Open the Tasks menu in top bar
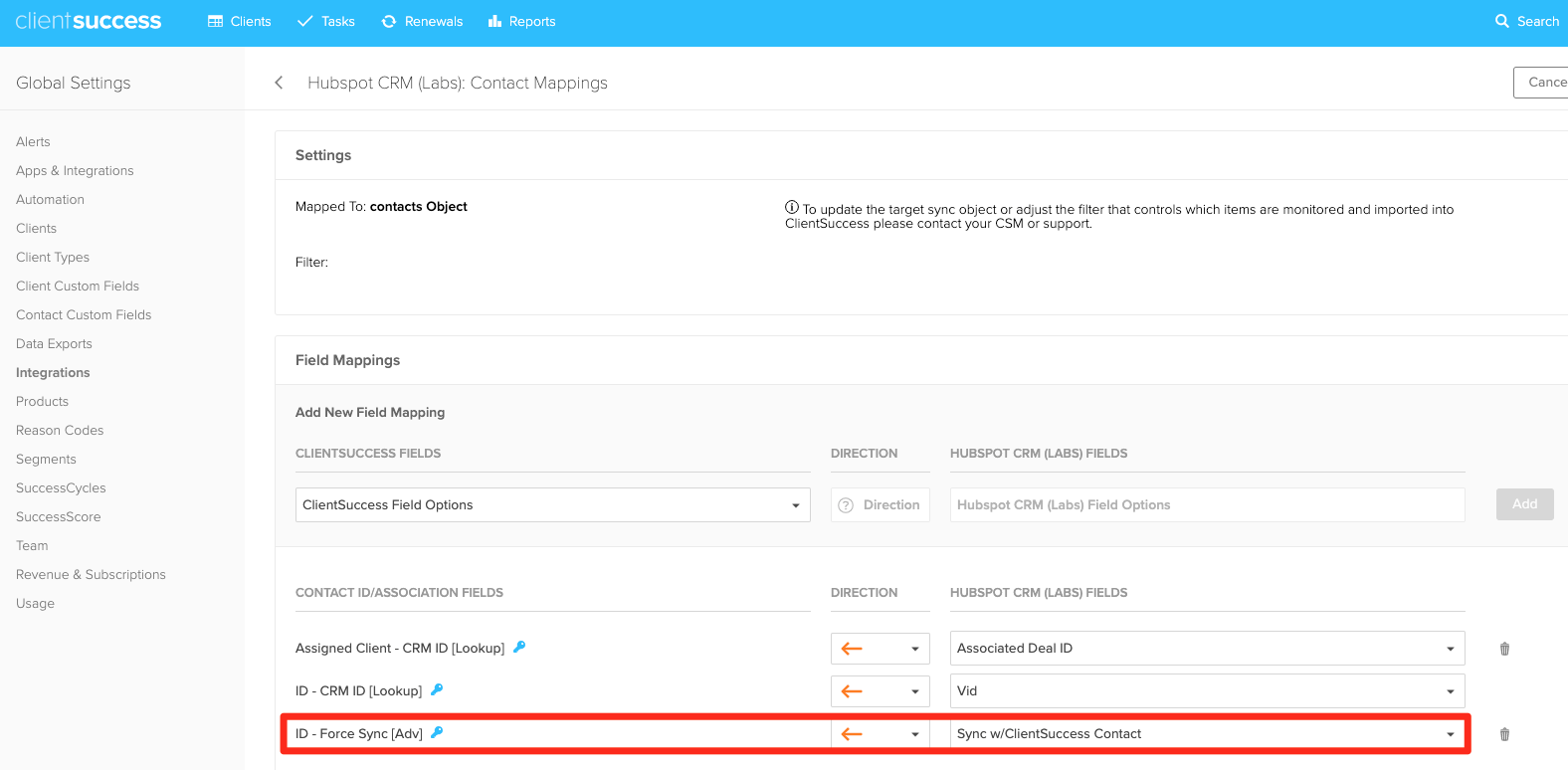This screenshot has width=1568, height=770. click(x=326, y=21)
